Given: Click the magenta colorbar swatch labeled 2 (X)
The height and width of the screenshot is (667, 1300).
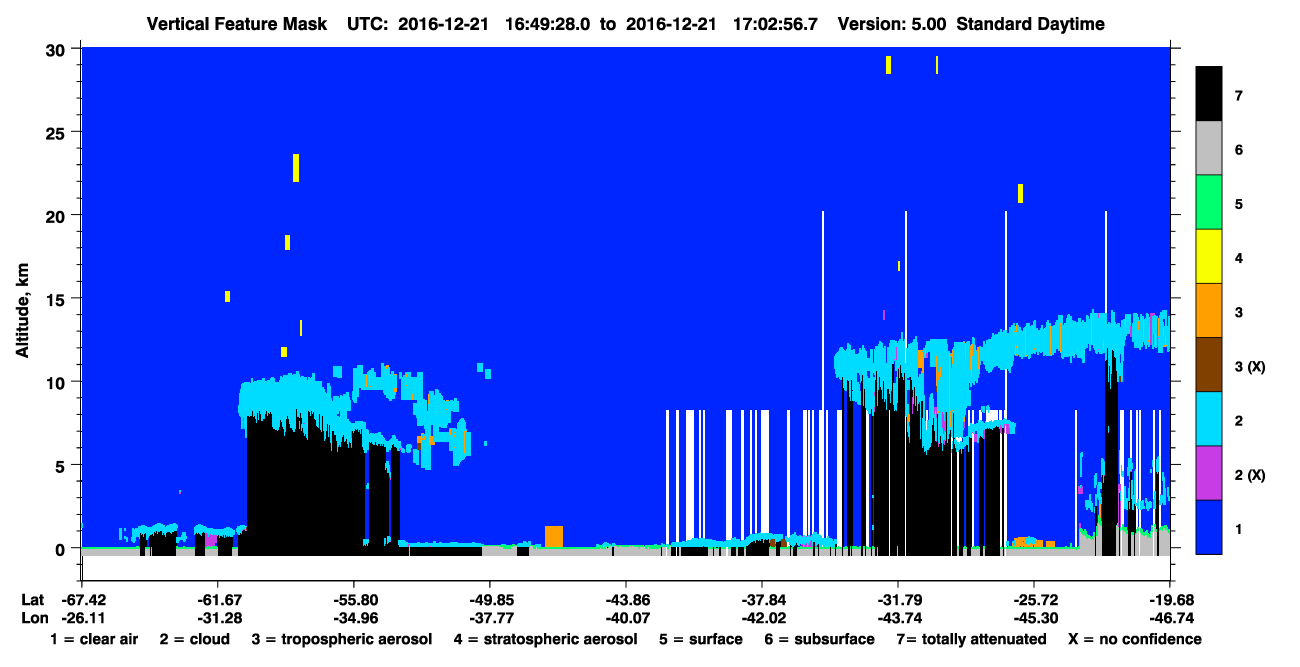Looking at the screenshot, I should click(x=1209, y=473).
